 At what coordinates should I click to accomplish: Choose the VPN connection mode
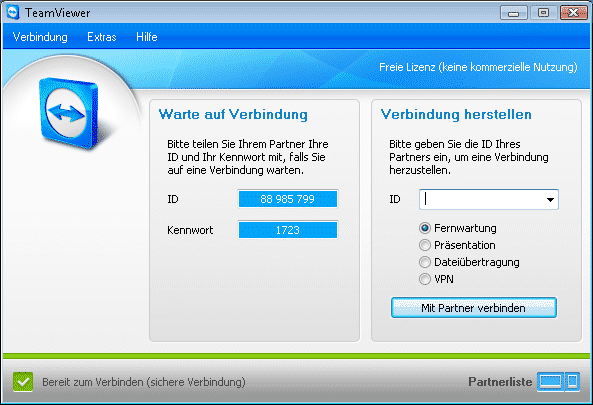pos(425,279)
